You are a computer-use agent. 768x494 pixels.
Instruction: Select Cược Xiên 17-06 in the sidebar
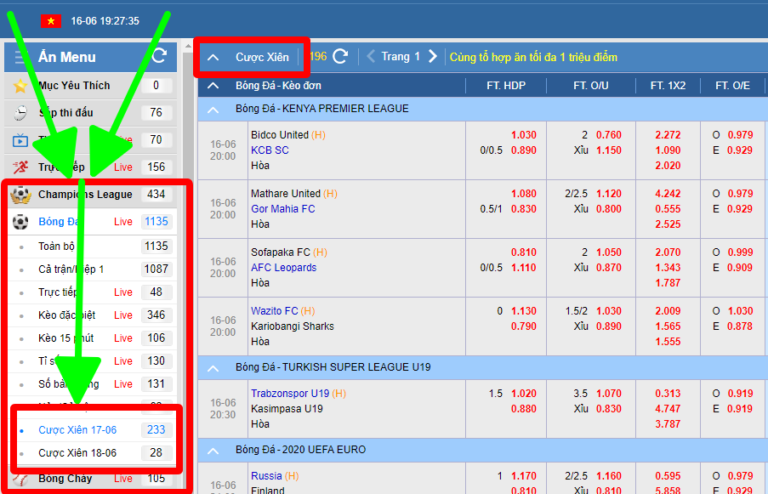pyautogui.click(x=77, y=429)
